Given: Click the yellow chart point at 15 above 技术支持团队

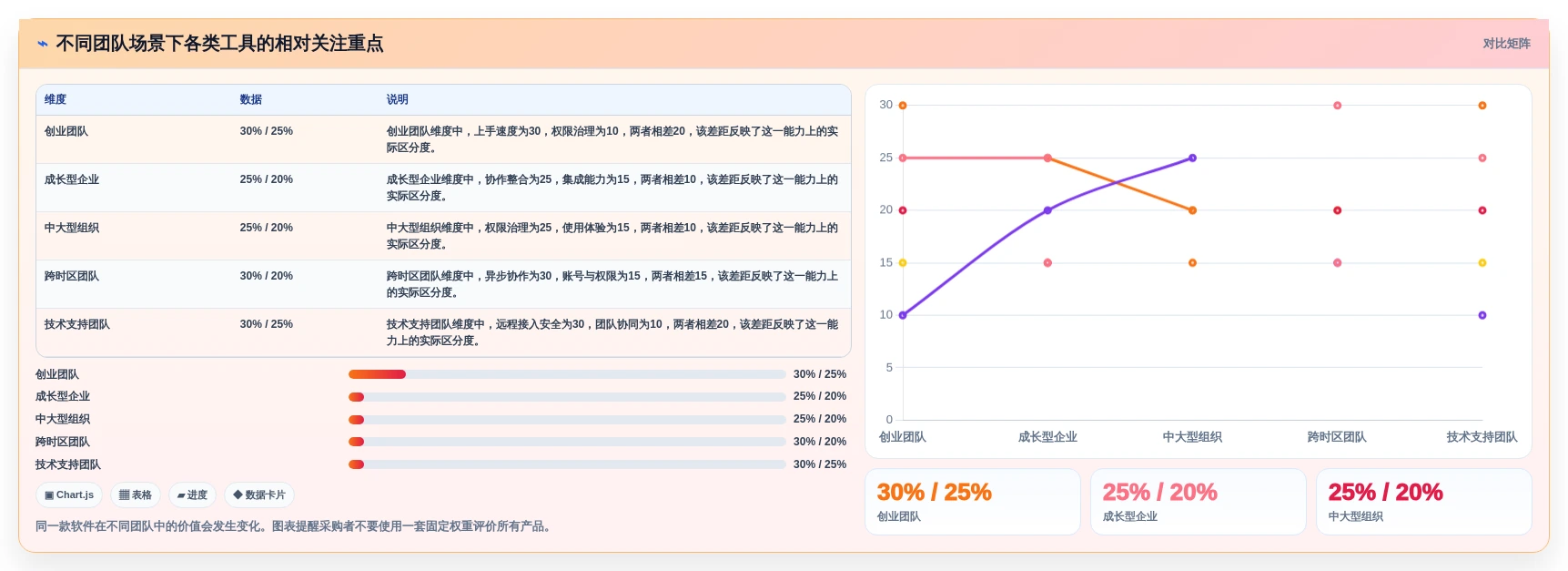Looking at the screenshot, I should [1482, 263].
